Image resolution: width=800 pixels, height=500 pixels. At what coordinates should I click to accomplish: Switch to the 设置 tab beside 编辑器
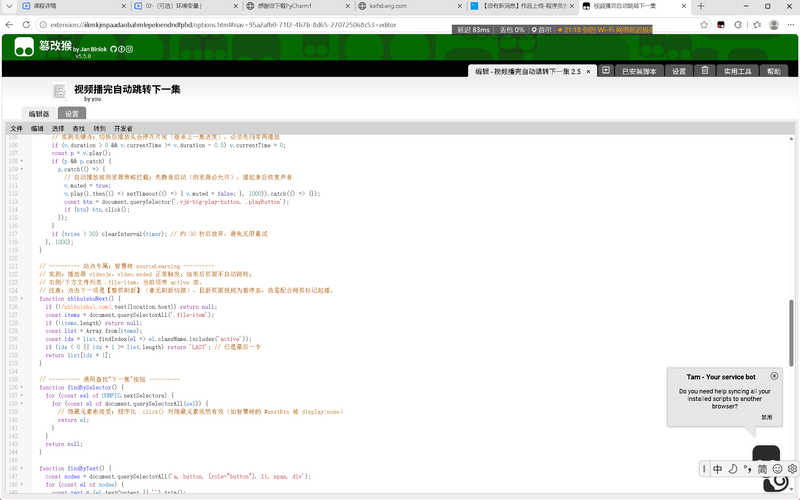click(x=71, y=114)
